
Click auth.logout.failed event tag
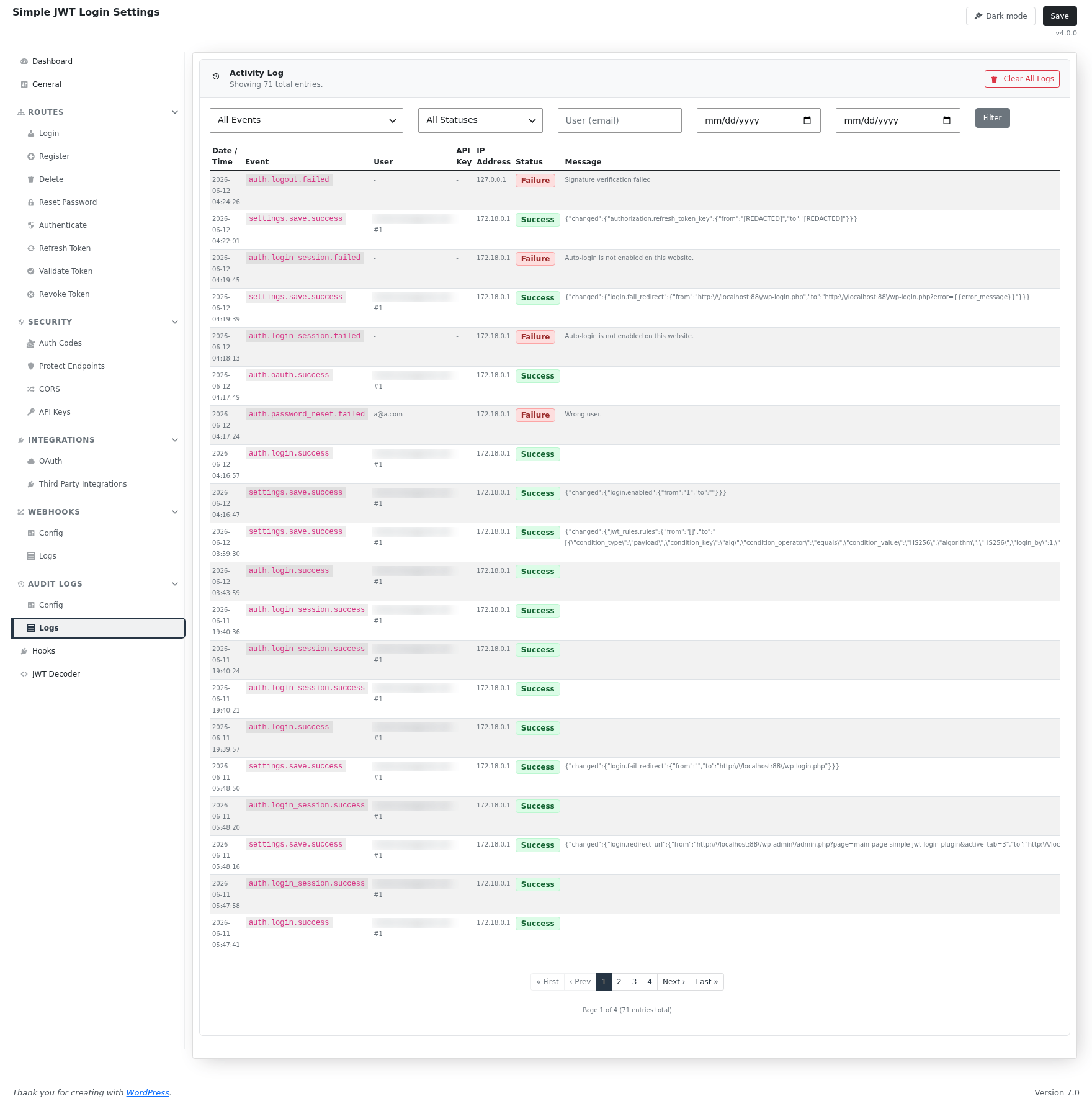tap(289, 179)
